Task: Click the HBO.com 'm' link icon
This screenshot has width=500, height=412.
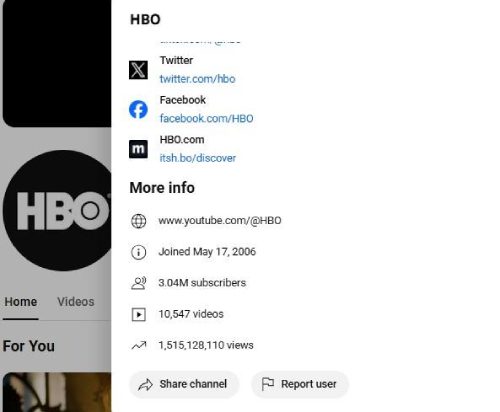Action: pos(138,149)
